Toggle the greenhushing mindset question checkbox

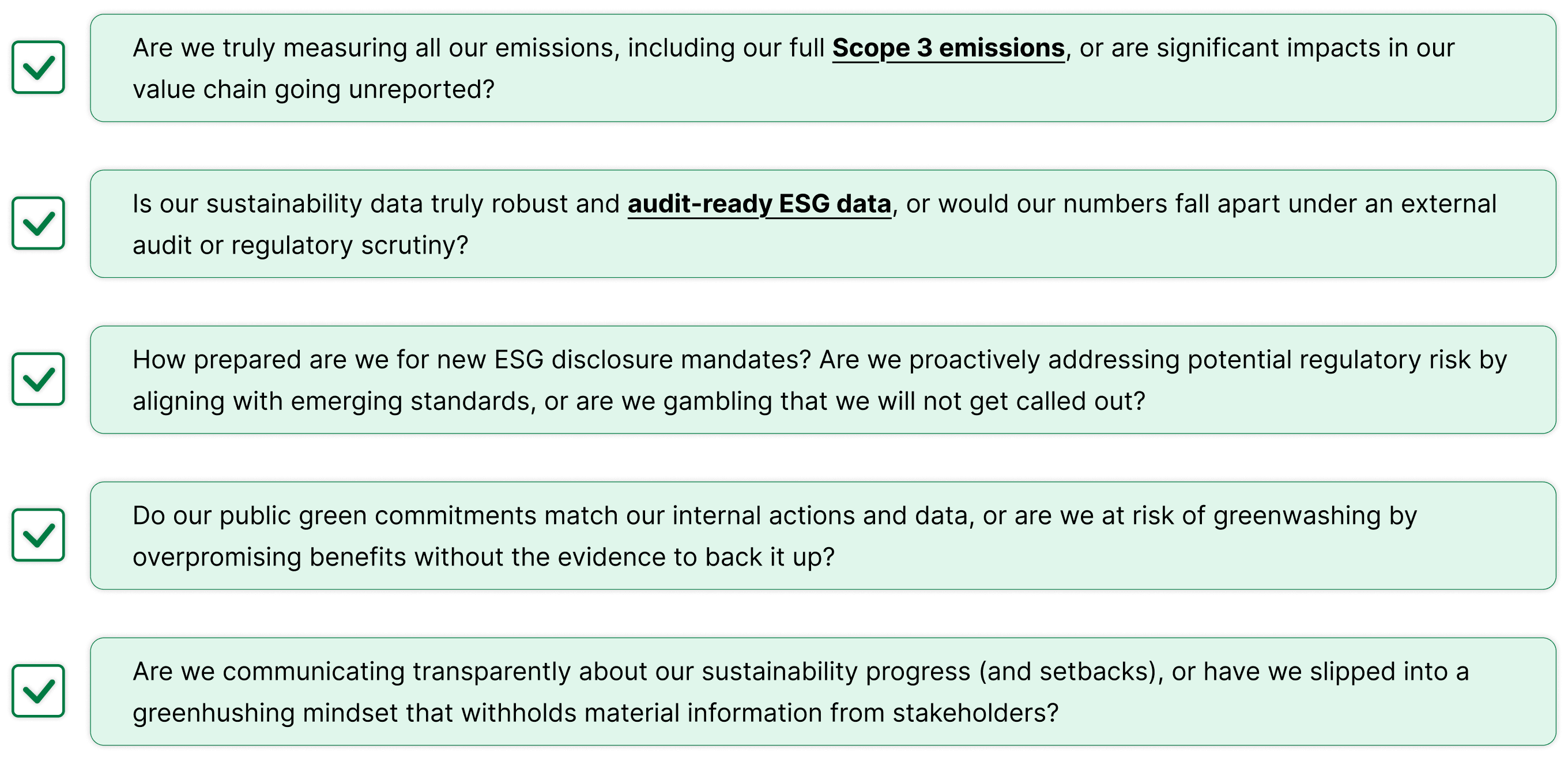click(37, 691)
